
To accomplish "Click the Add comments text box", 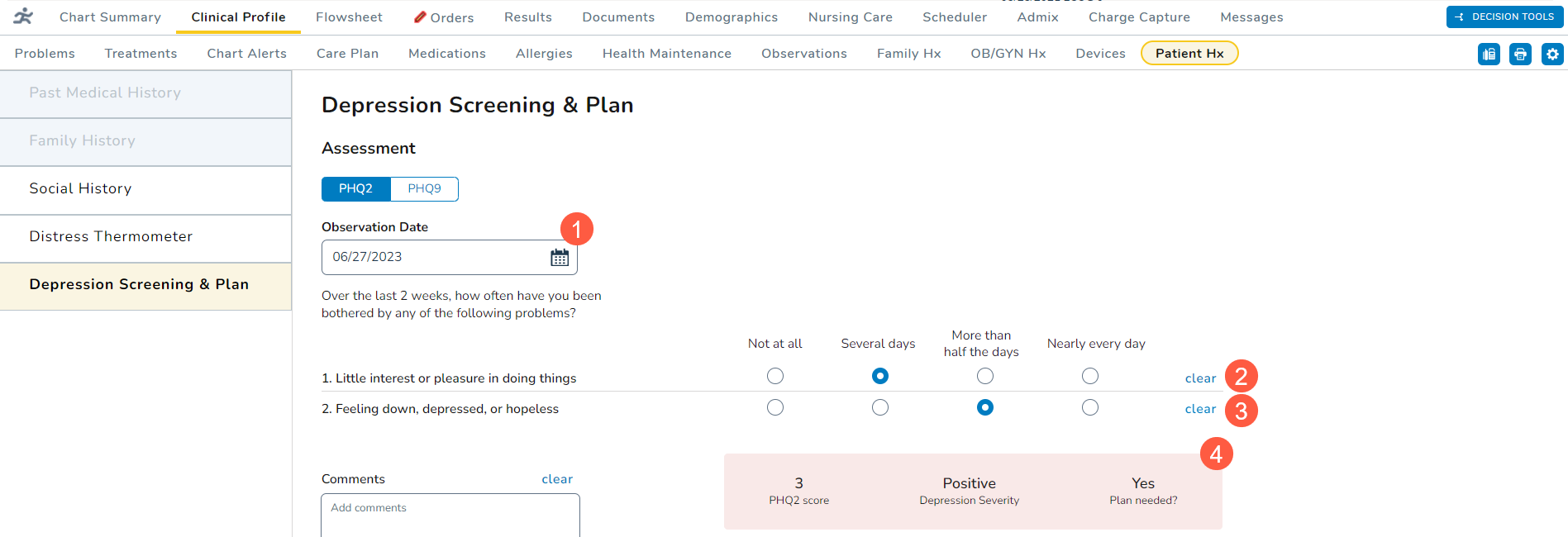I will tap(450, 516).
